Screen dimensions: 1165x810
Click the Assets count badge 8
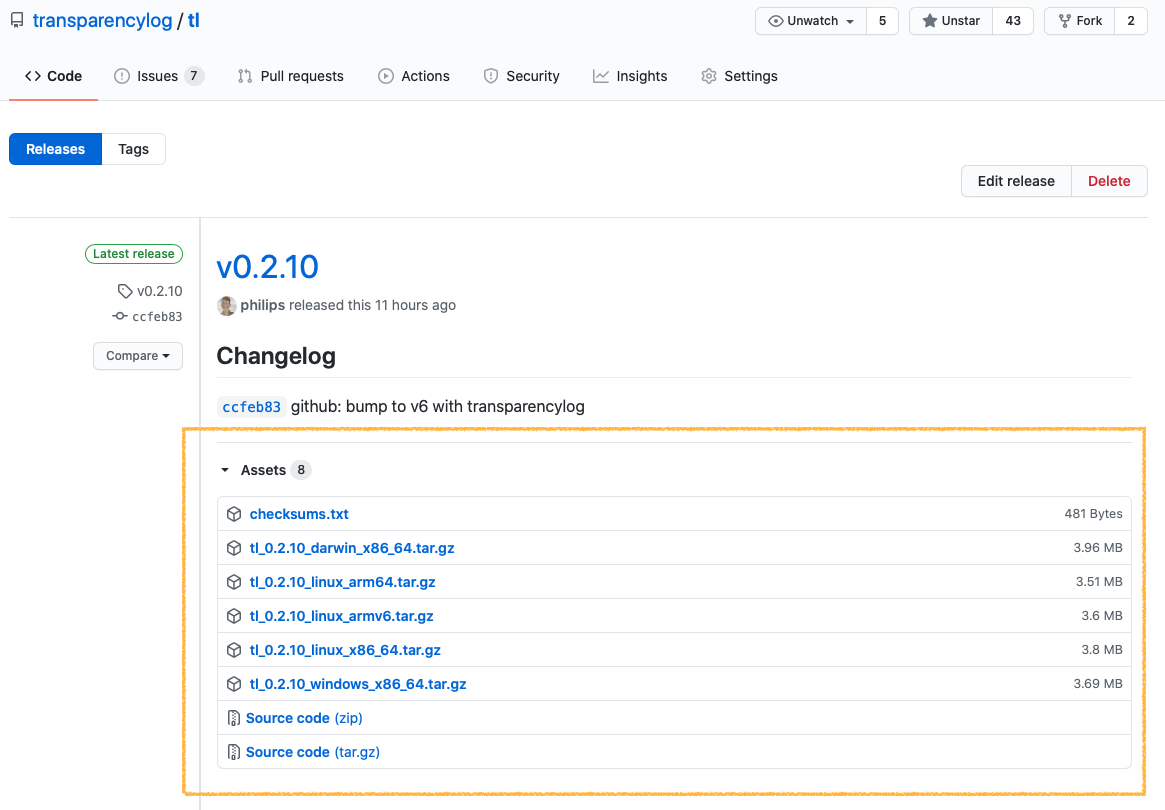click(x=301, y=470)
